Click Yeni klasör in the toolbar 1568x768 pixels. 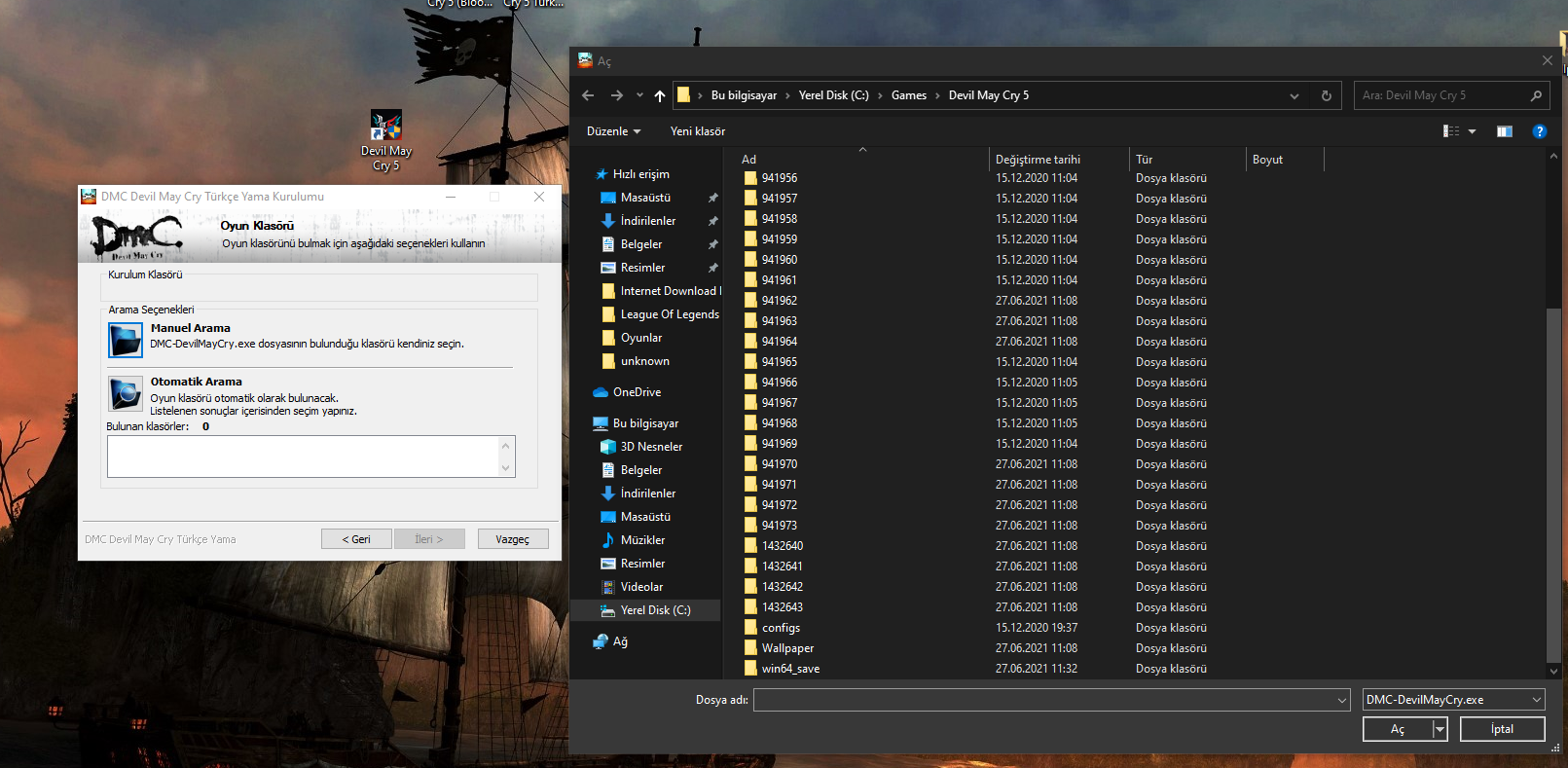(x=697, y=131)
